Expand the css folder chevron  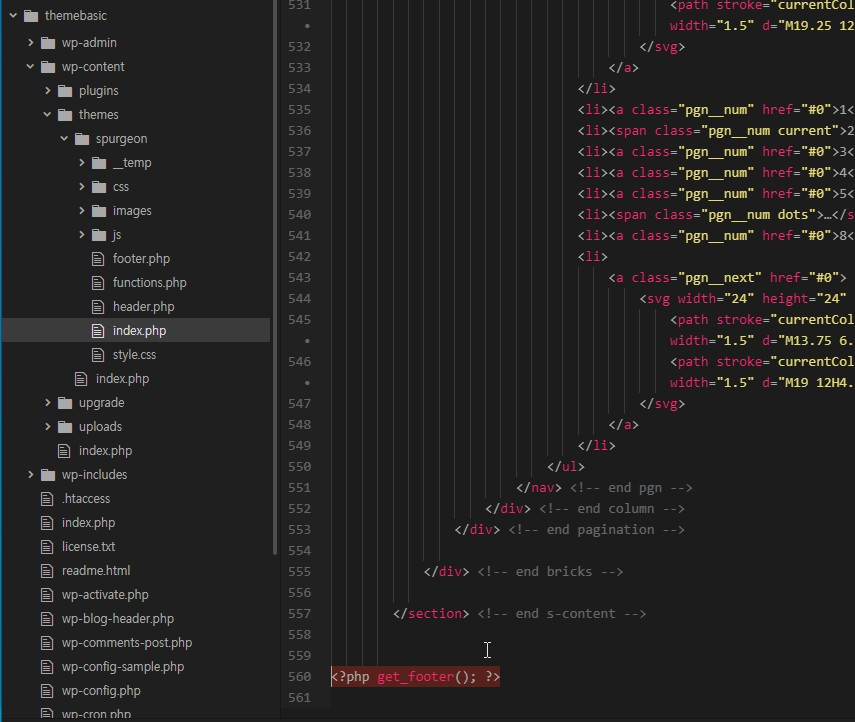pos(82,186)
